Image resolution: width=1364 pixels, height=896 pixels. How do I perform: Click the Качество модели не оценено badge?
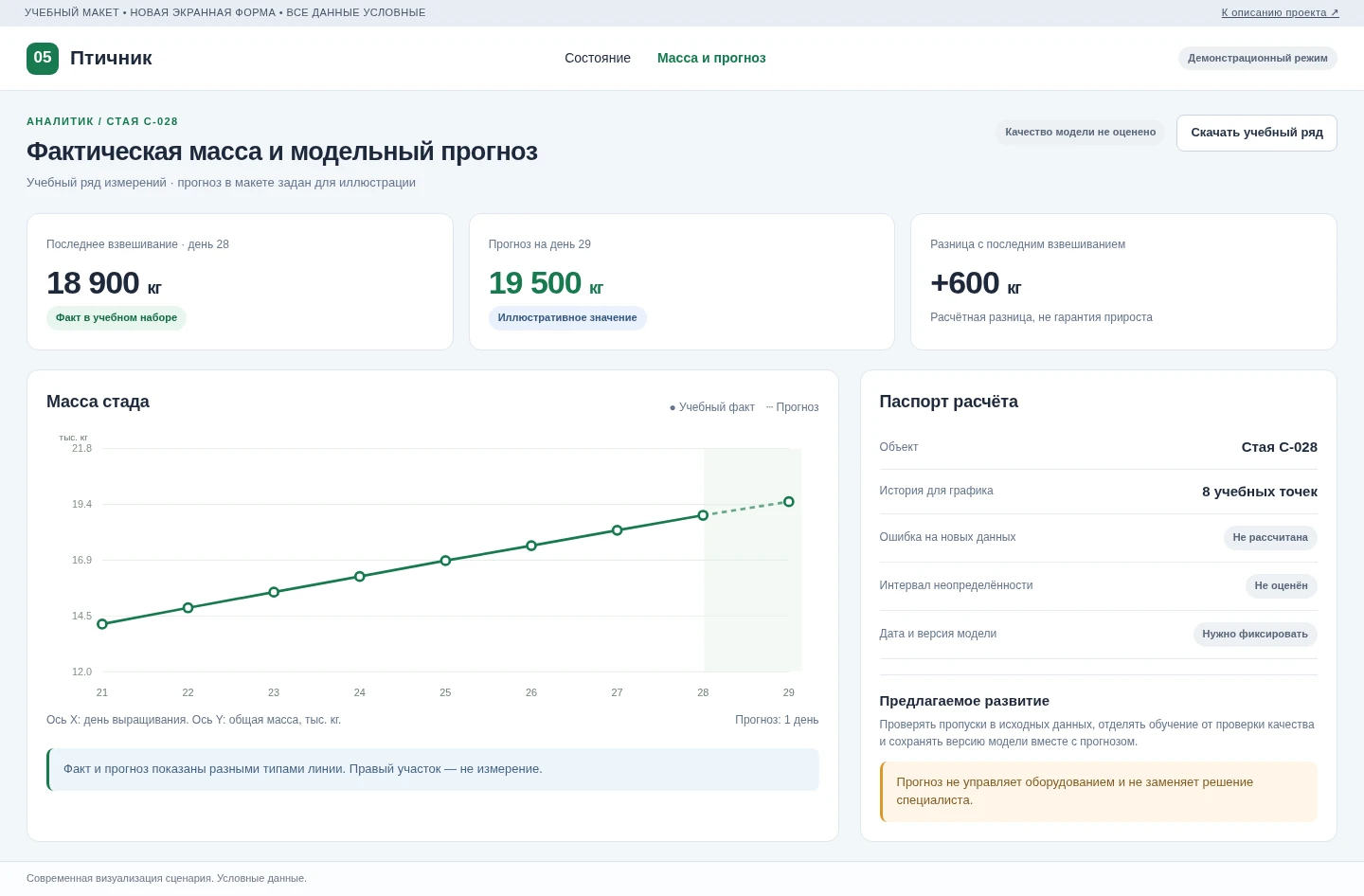tap(1081, 133)
